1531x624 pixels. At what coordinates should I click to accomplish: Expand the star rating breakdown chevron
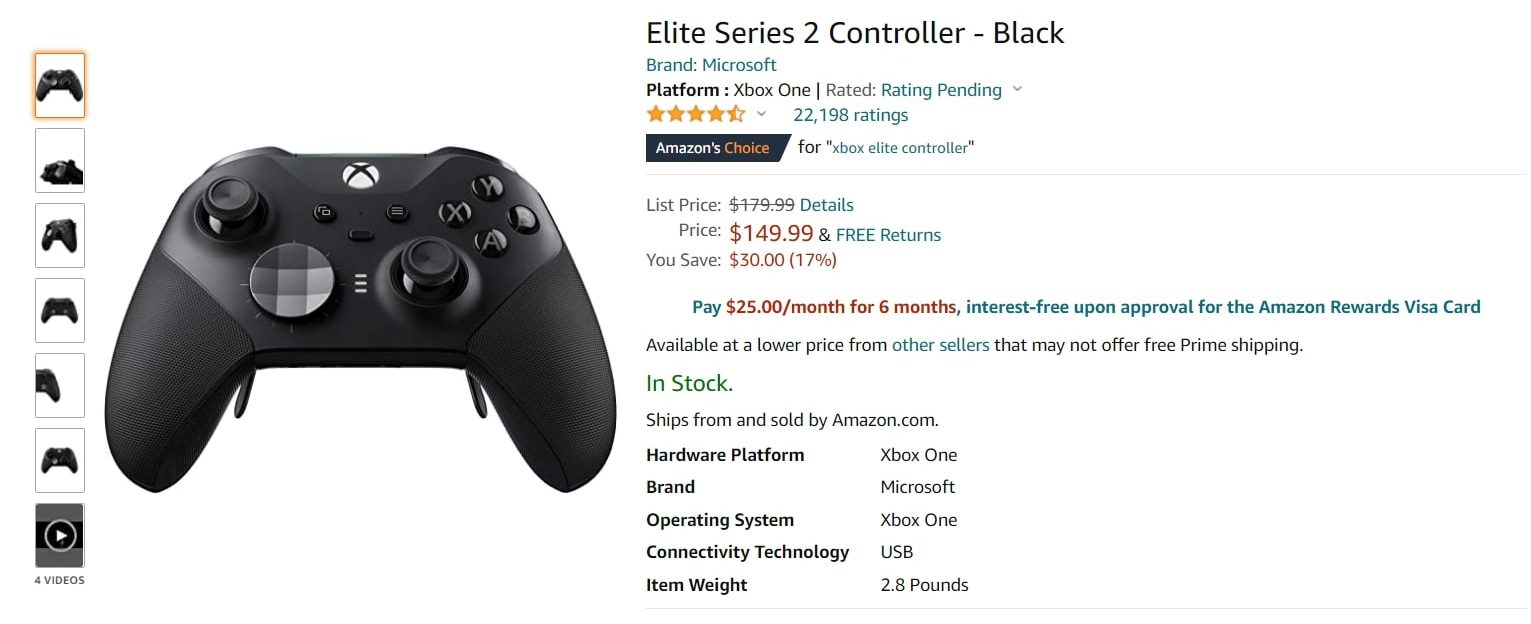pos(761,114)
